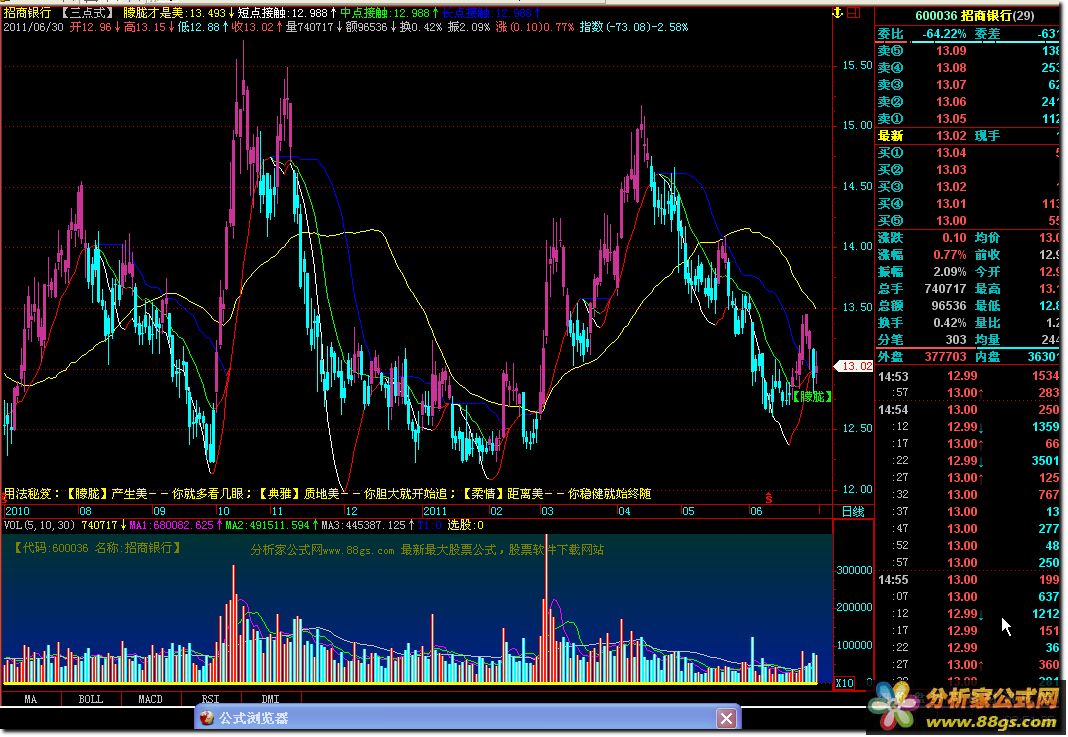Viewport: 1068px width, 737px height.
Task: Click the yellow anchor icon above the price axis
Action: (838, 12)
